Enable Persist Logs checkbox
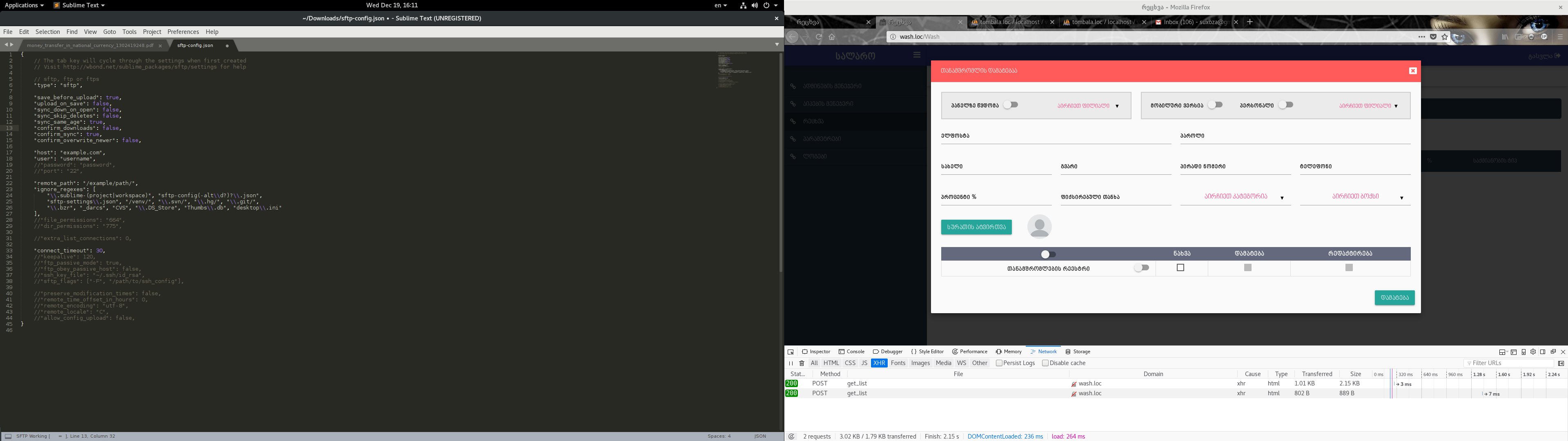 pos(999,363)
